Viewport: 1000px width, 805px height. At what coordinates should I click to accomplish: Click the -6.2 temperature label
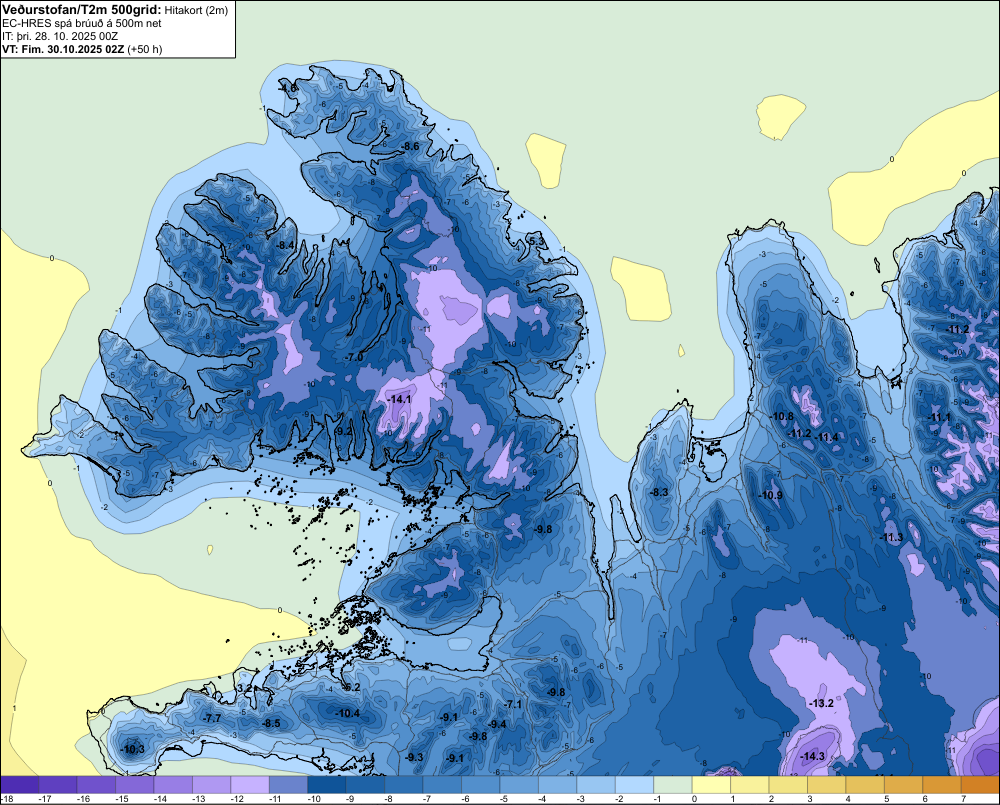pos(351,687)
